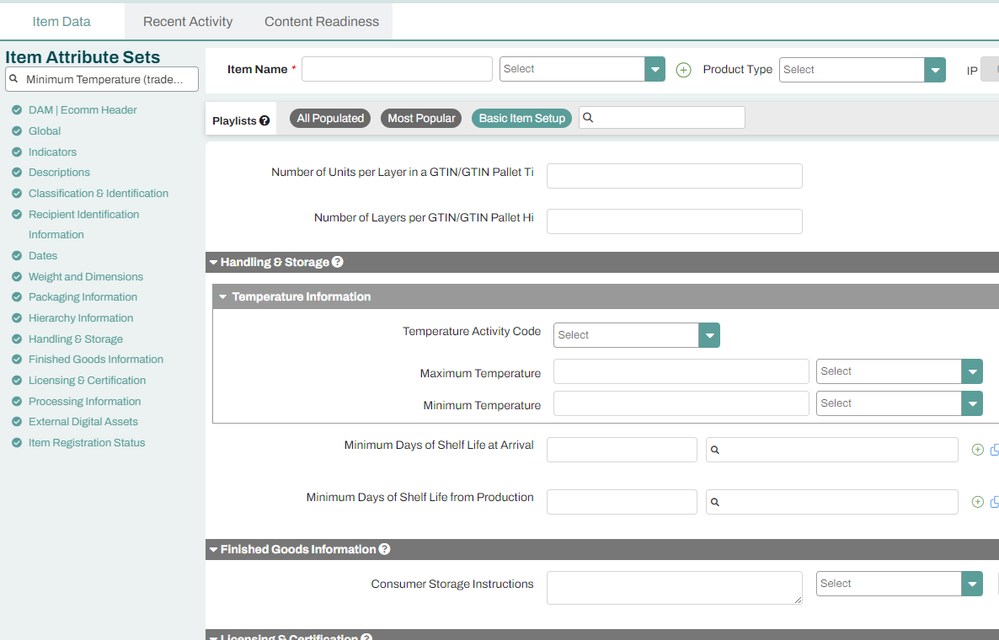
Task: Go to Hierarchy Information attribute set
Action: point(81,318)
